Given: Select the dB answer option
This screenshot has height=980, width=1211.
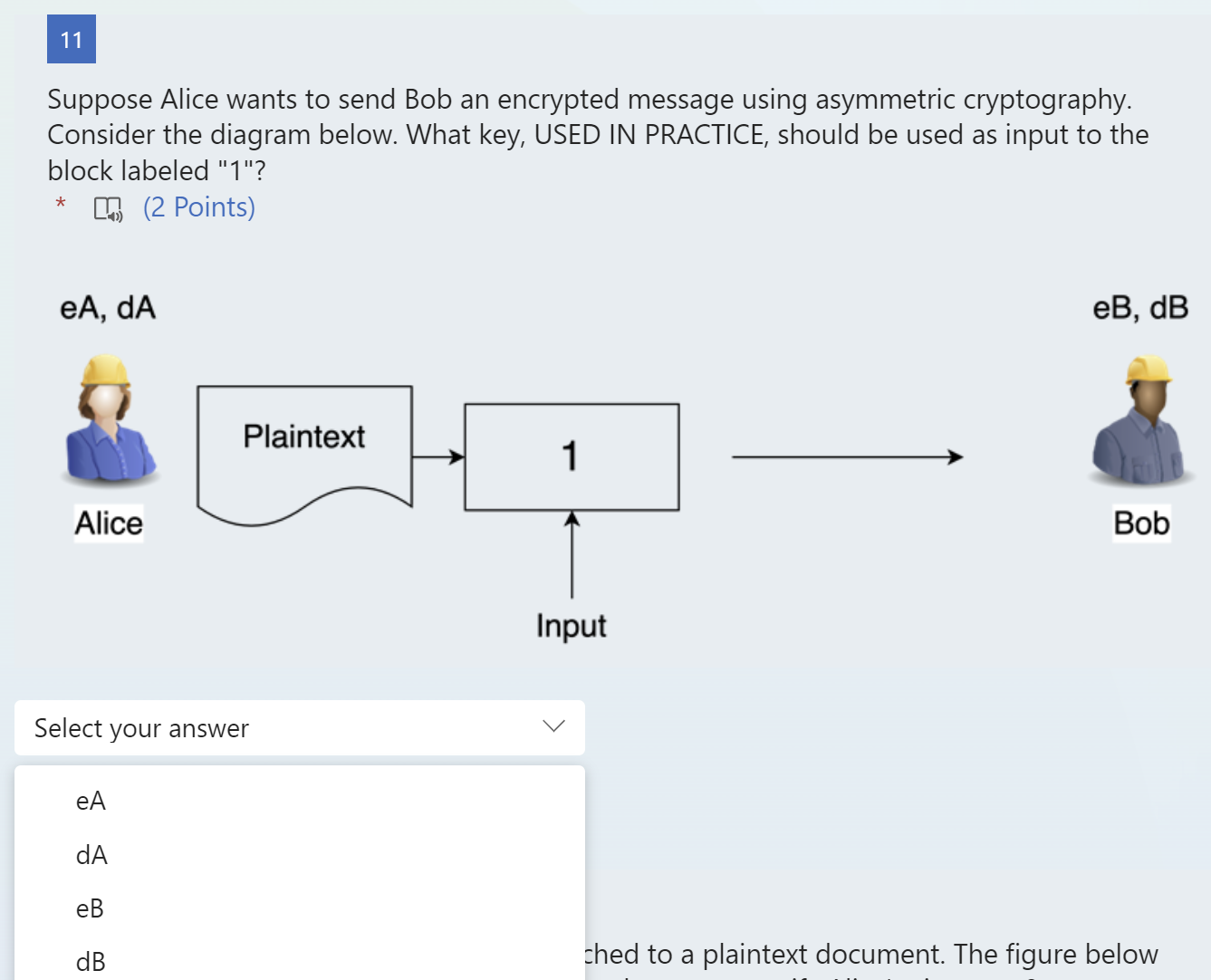Looking at the screenshot, I should click(91, 961).
